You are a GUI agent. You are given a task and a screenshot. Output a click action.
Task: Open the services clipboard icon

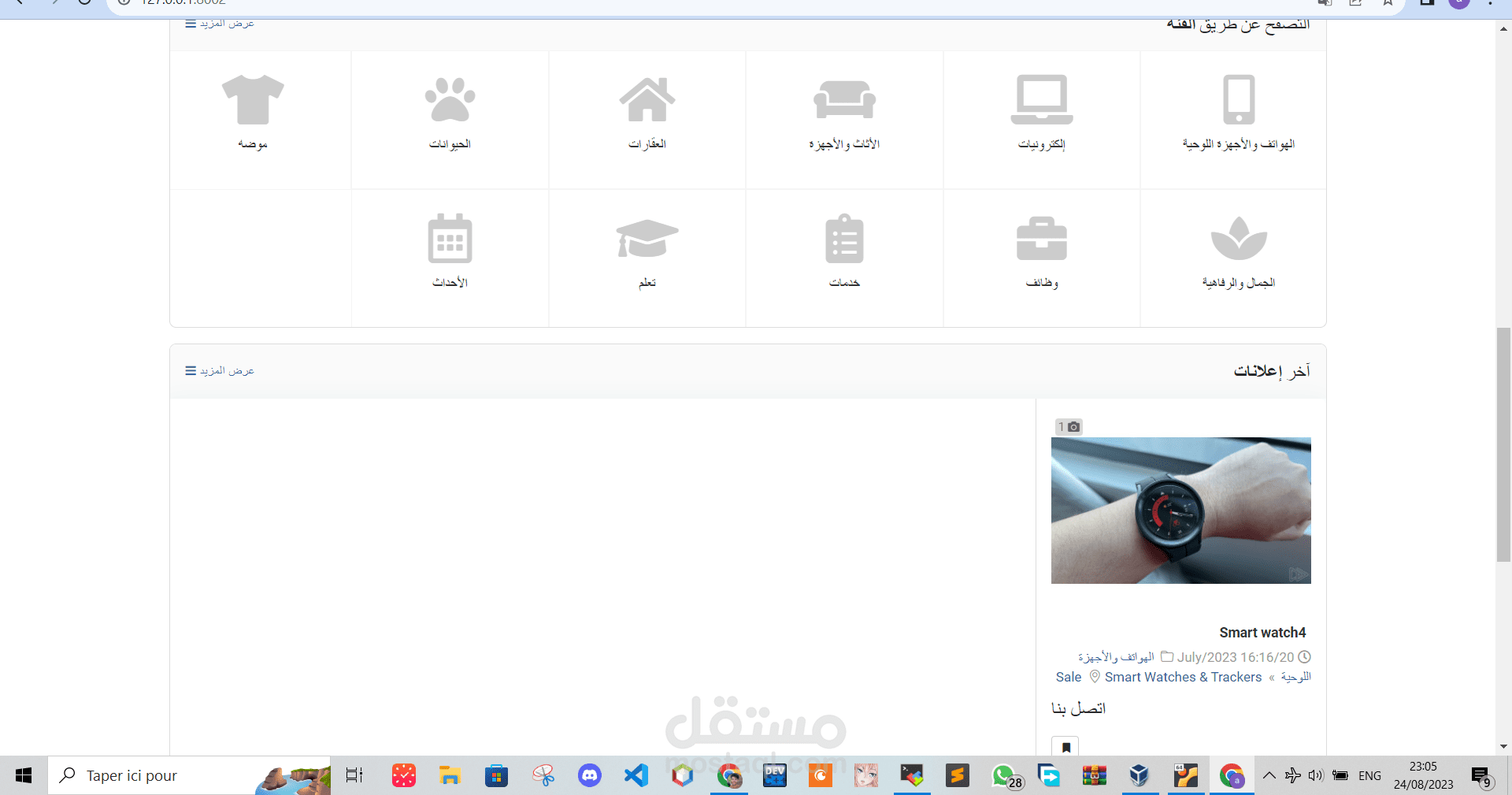coord(844,238)
